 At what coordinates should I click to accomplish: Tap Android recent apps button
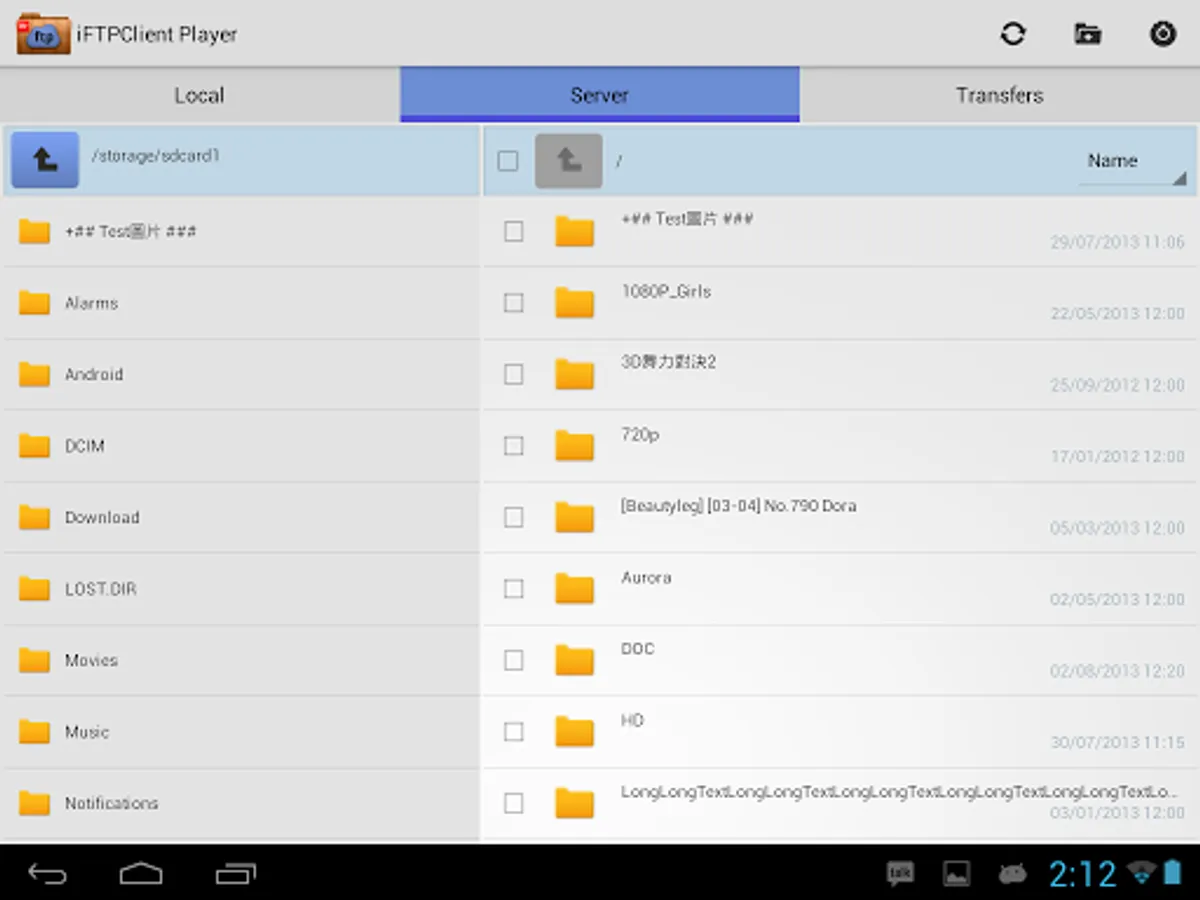(x=236, y=874)
